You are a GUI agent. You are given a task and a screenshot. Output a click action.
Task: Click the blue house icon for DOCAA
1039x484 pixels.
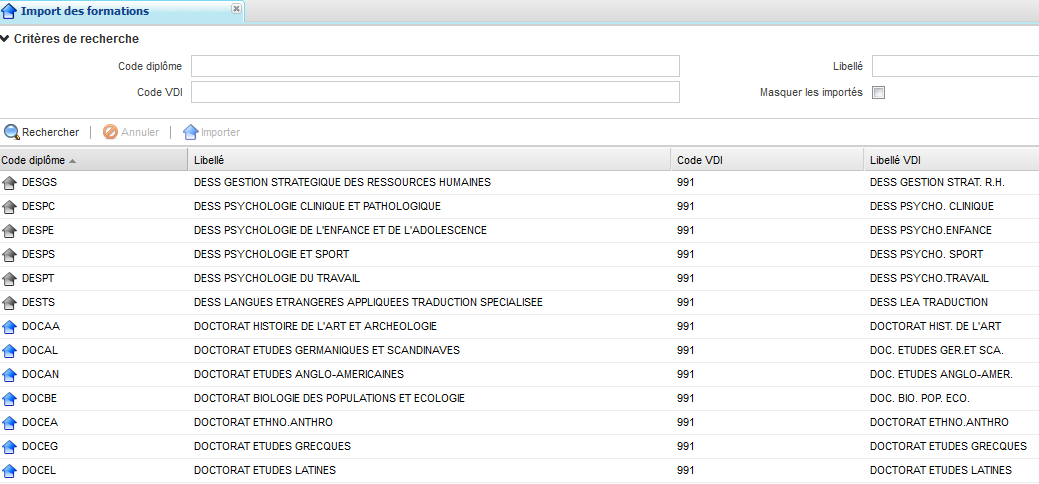click(x=10, y=327)
